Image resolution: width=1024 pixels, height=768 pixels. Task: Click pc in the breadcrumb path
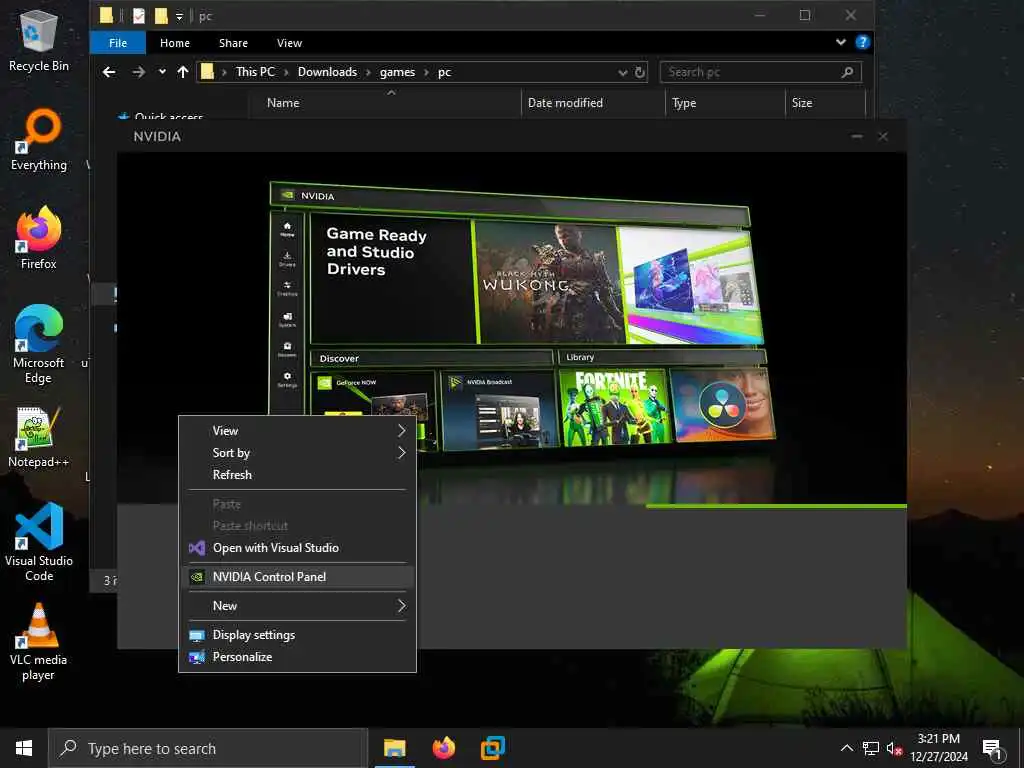(x=445, y=72)
